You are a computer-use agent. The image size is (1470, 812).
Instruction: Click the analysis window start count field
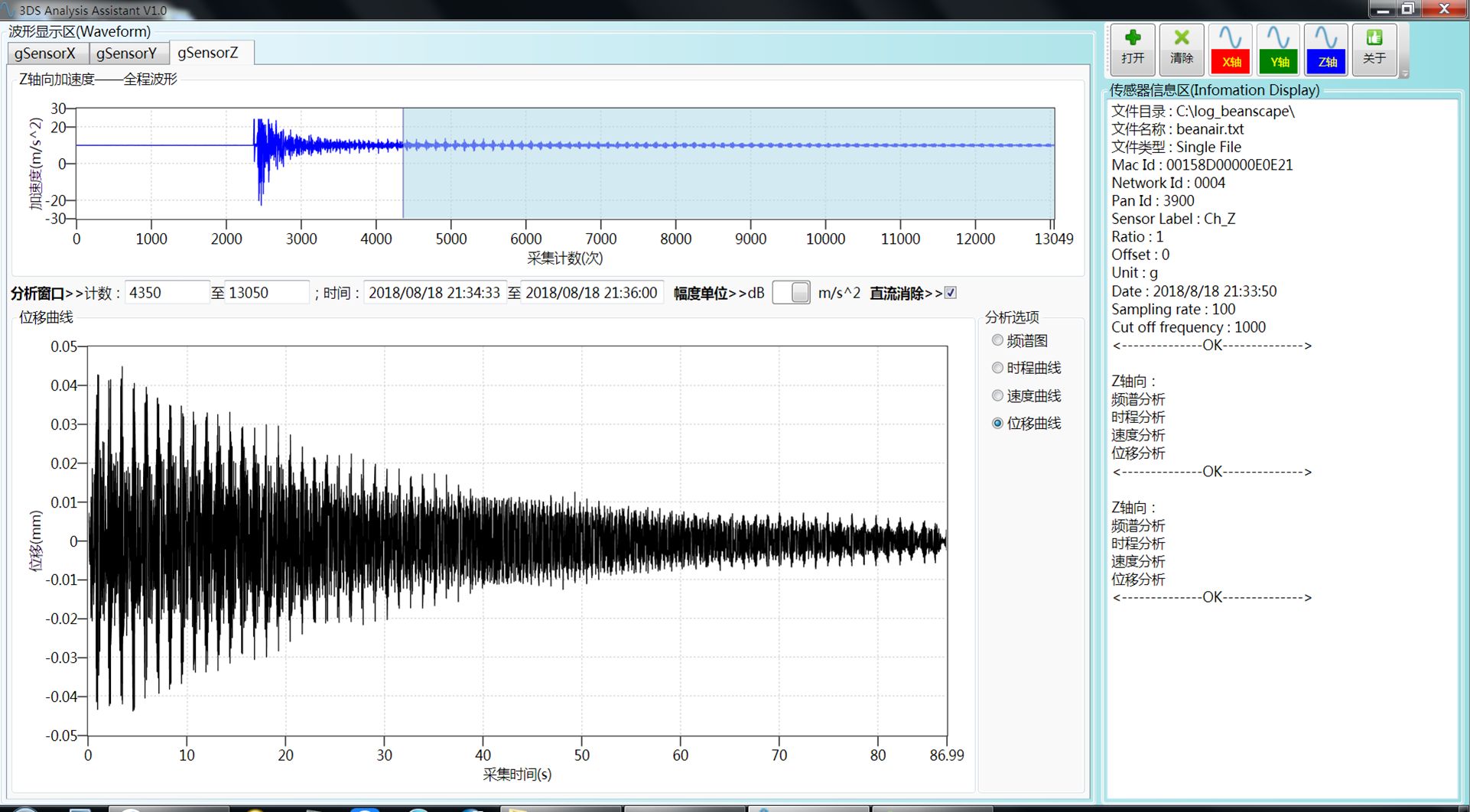tap(166, 293)
